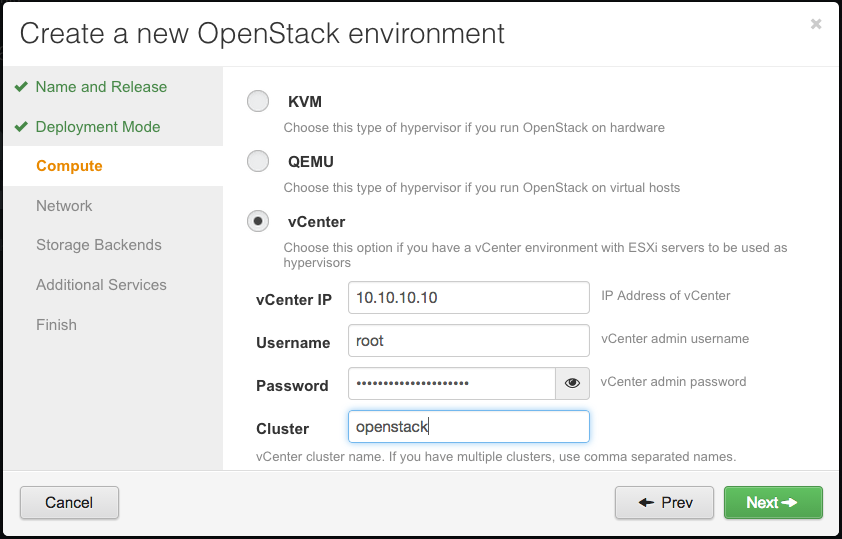
Task: Open the Network step in sidebar
Action: (64, 206)
